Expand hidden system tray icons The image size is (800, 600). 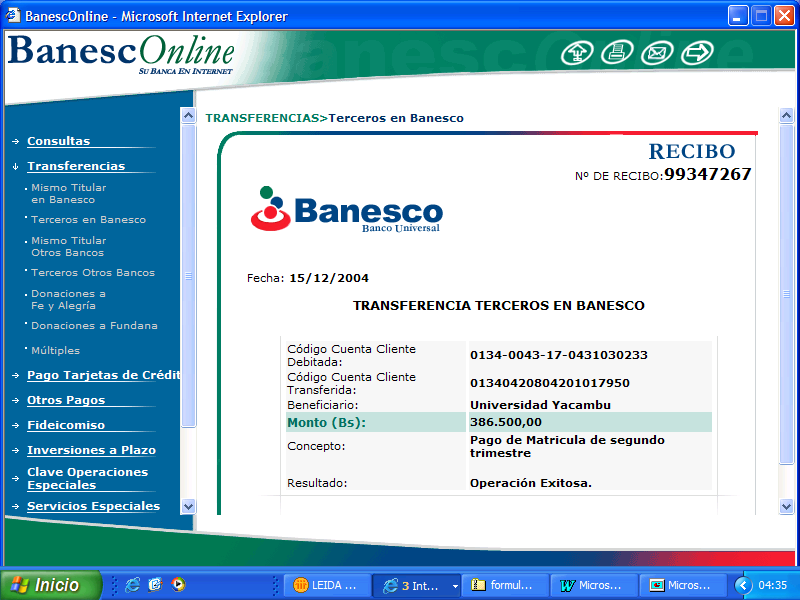pos(743,585)
